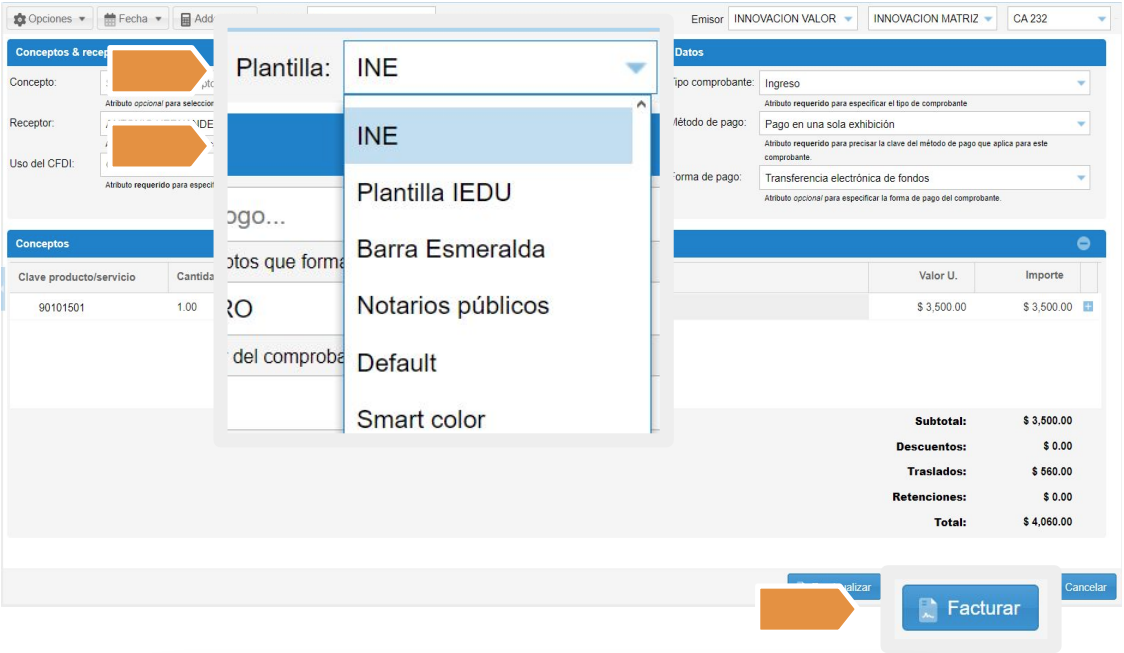Select the Default template option
Viewport: 1124px width, 653px height.
pyautogui.click(x=396, y=363)
